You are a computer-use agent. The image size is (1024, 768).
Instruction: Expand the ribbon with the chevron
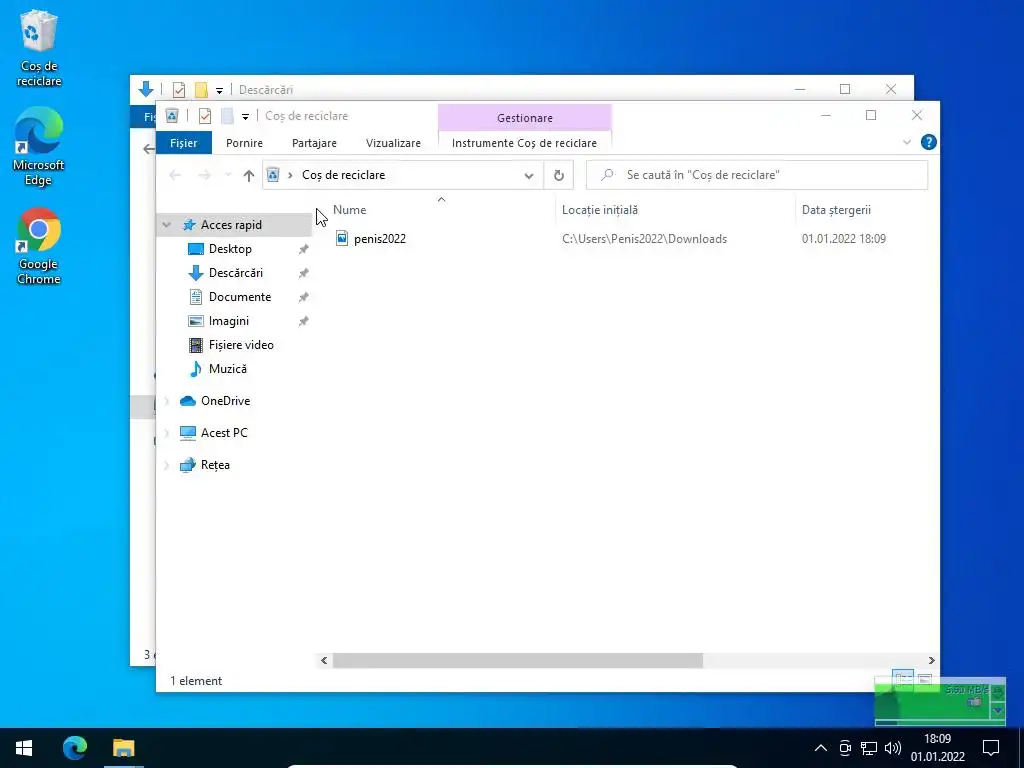tap(906, 142)
